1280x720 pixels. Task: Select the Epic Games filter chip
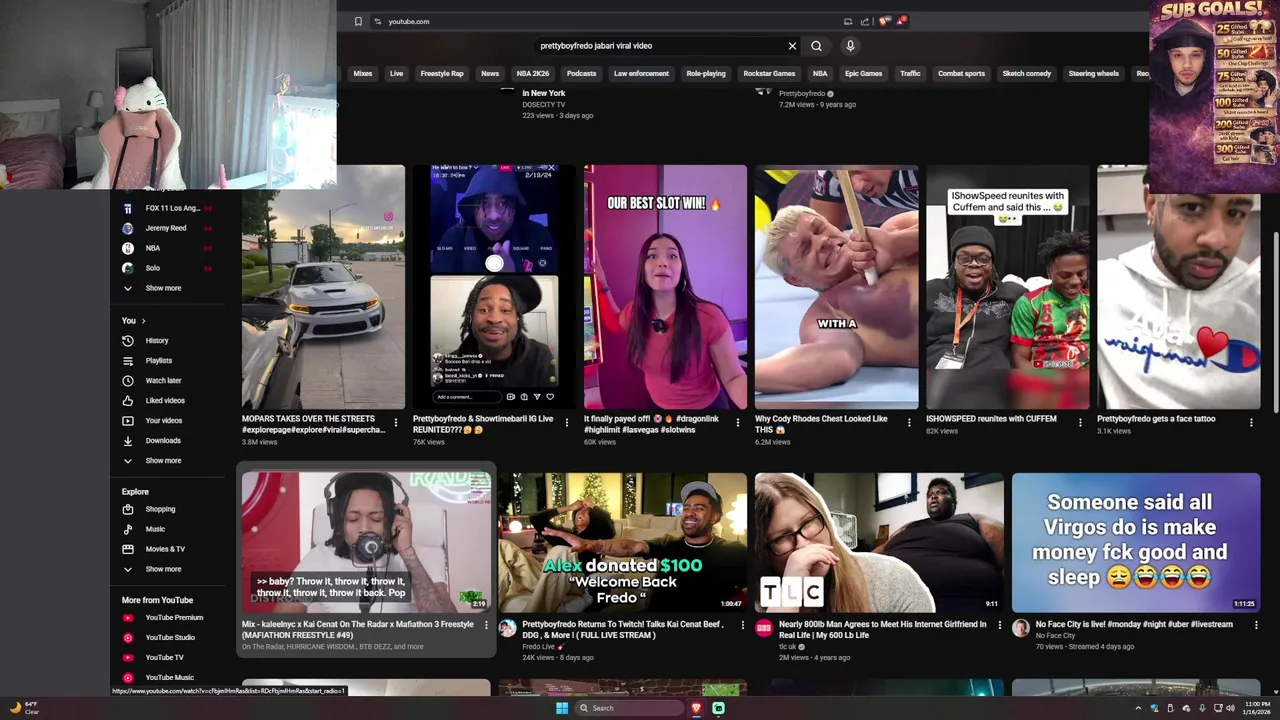(x=864, y=73)
